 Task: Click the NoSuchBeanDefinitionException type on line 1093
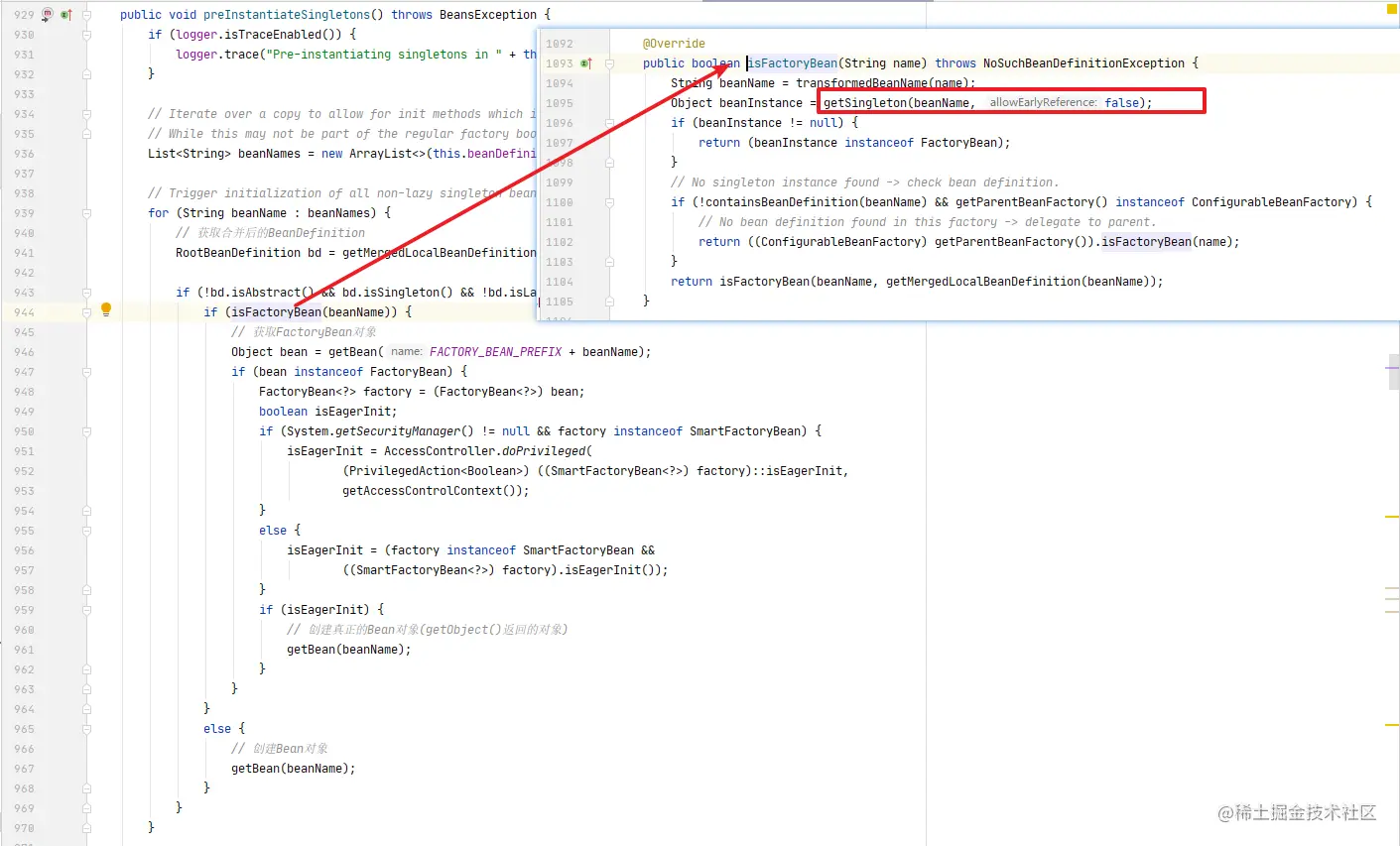tap(1083, 63)
